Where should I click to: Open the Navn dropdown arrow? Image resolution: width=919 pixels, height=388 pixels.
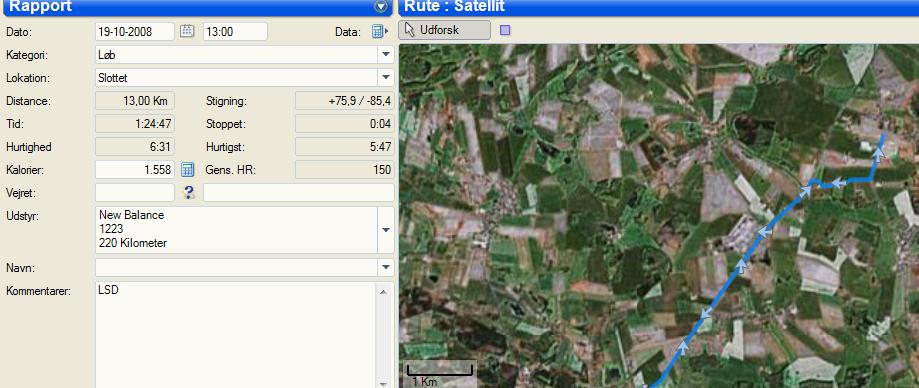coord(386,268)
